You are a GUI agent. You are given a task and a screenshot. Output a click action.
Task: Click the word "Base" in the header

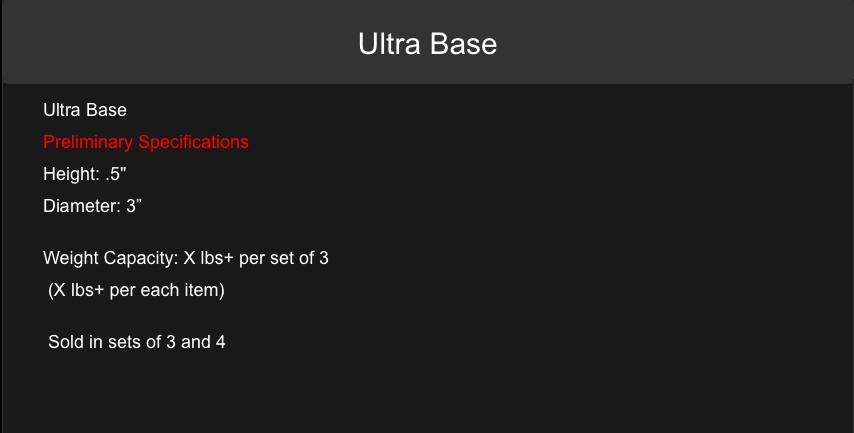click(x=464, y=44)
